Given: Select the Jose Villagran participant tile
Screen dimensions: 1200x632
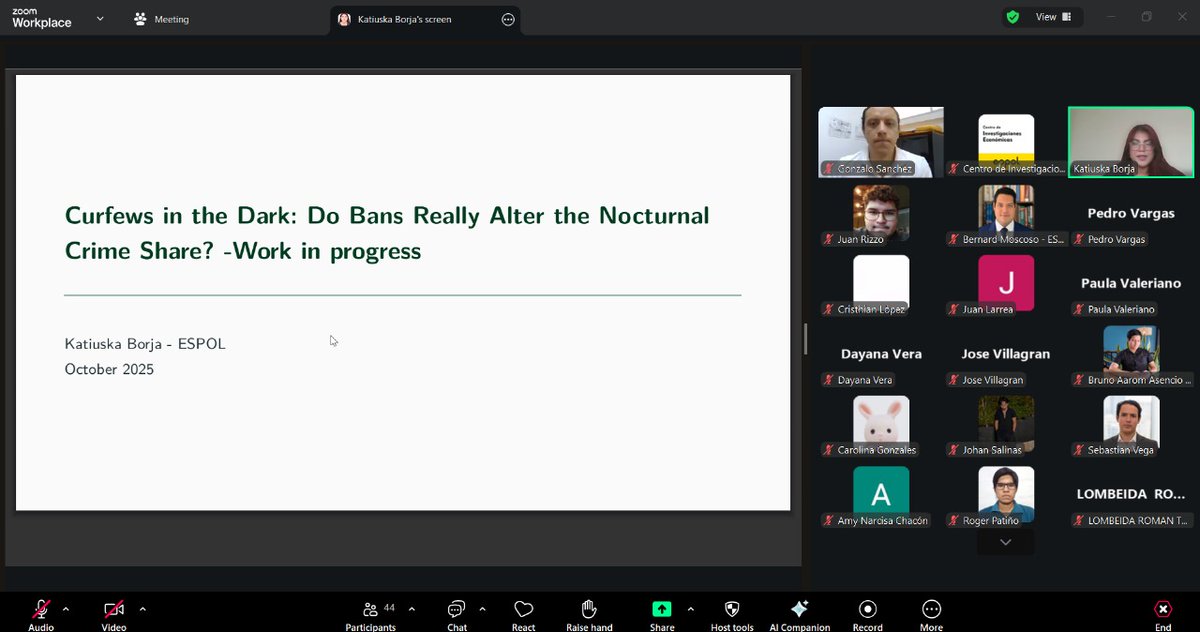Looking at the screenshot, I should tap(1006, 354).
